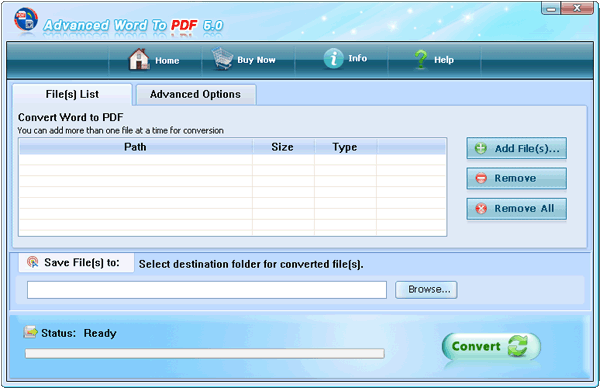The image size is (600, 388).
Task: Open the Info toolbar label
Action: [357, 58]
